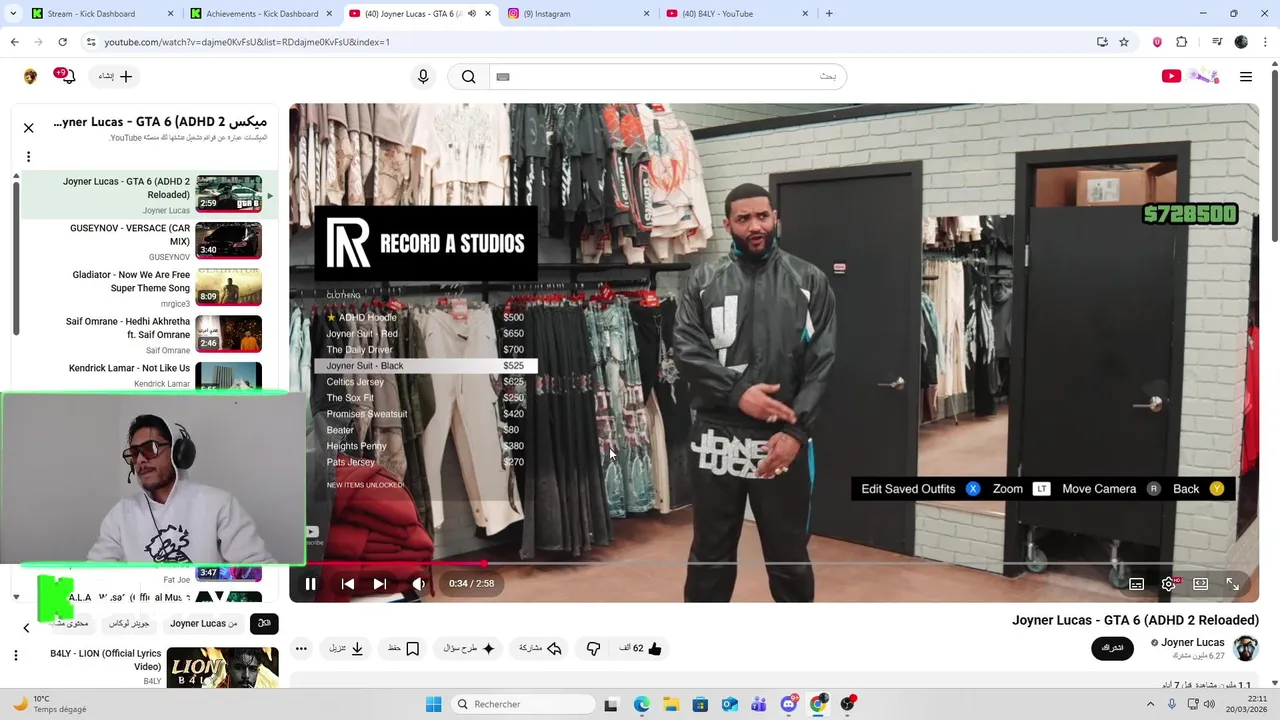Open mix playlist three-dot options
This screenshot has height=720, width=1280.
click(x=28, y=157)
